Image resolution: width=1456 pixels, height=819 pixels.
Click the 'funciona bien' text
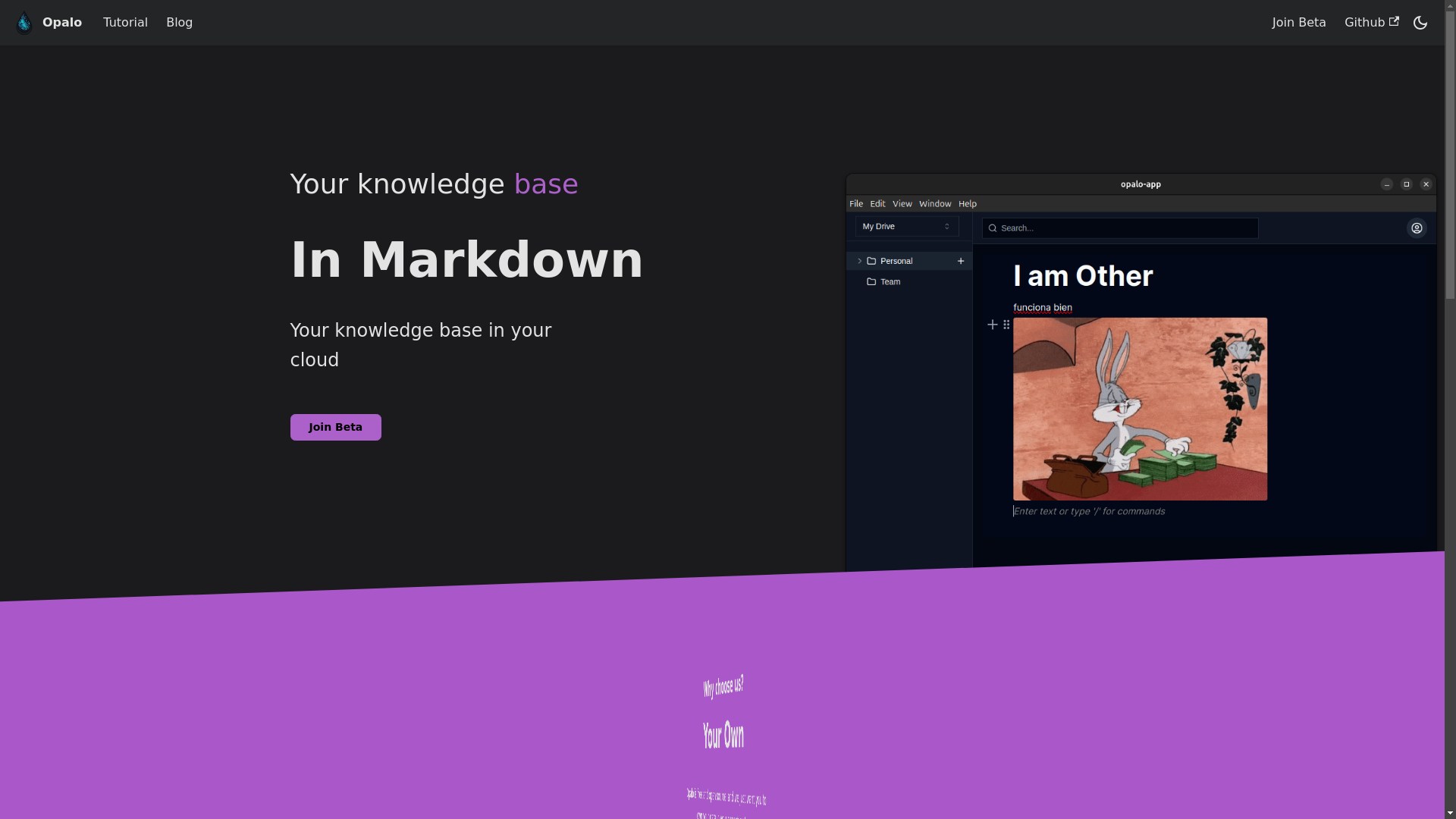pos(1043,308)
